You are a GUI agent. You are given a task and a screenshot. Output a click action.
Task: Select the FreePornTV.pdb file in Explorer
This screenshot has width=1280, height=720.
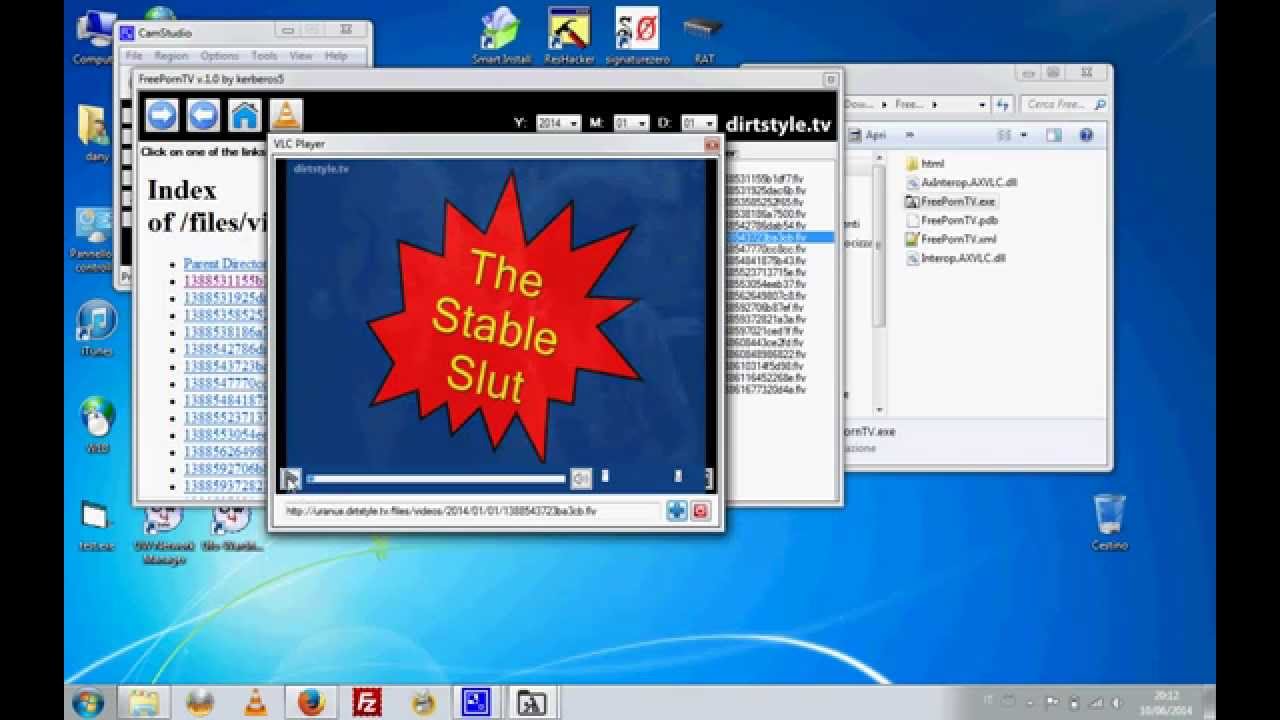(x=951, y=220)
